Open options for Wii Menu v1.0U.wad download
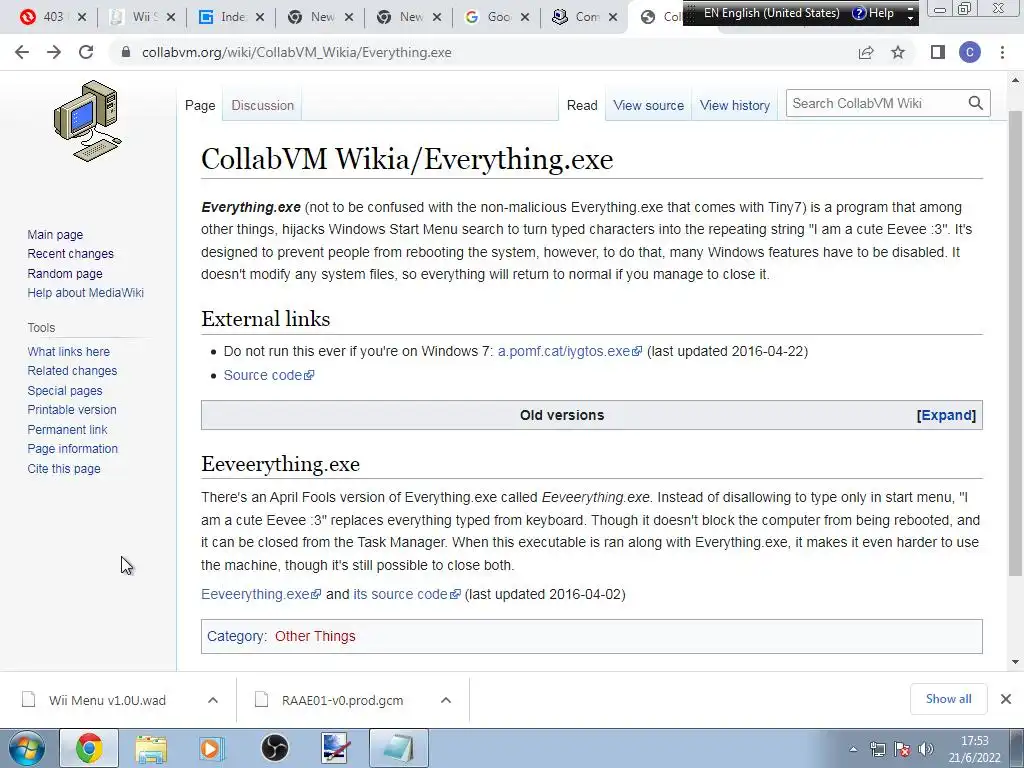This screenshot has height=768, width=1024. click(213, 700)
